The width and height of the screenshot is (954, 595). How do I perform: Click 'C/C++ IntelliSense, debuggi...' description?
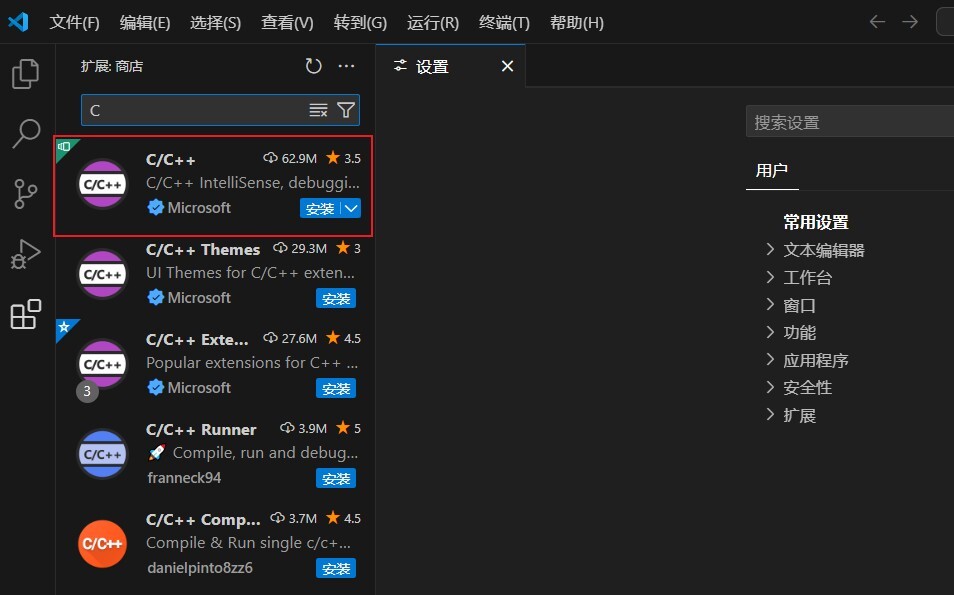[252, 183]
